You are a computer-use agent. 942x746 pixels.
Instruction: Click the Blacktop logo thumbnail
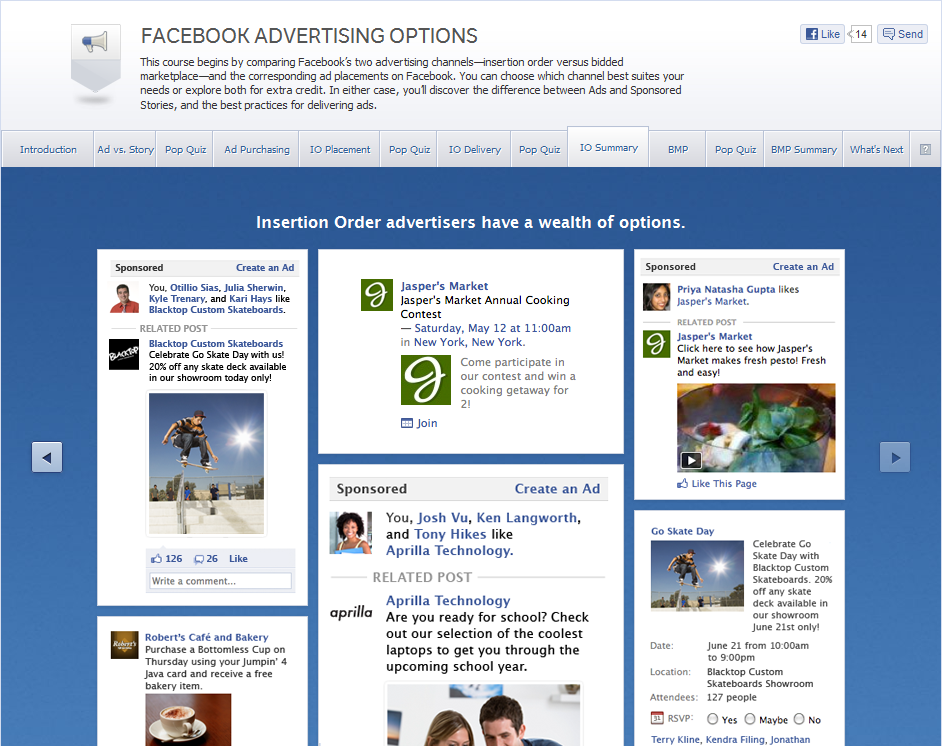tap(124, 354)
